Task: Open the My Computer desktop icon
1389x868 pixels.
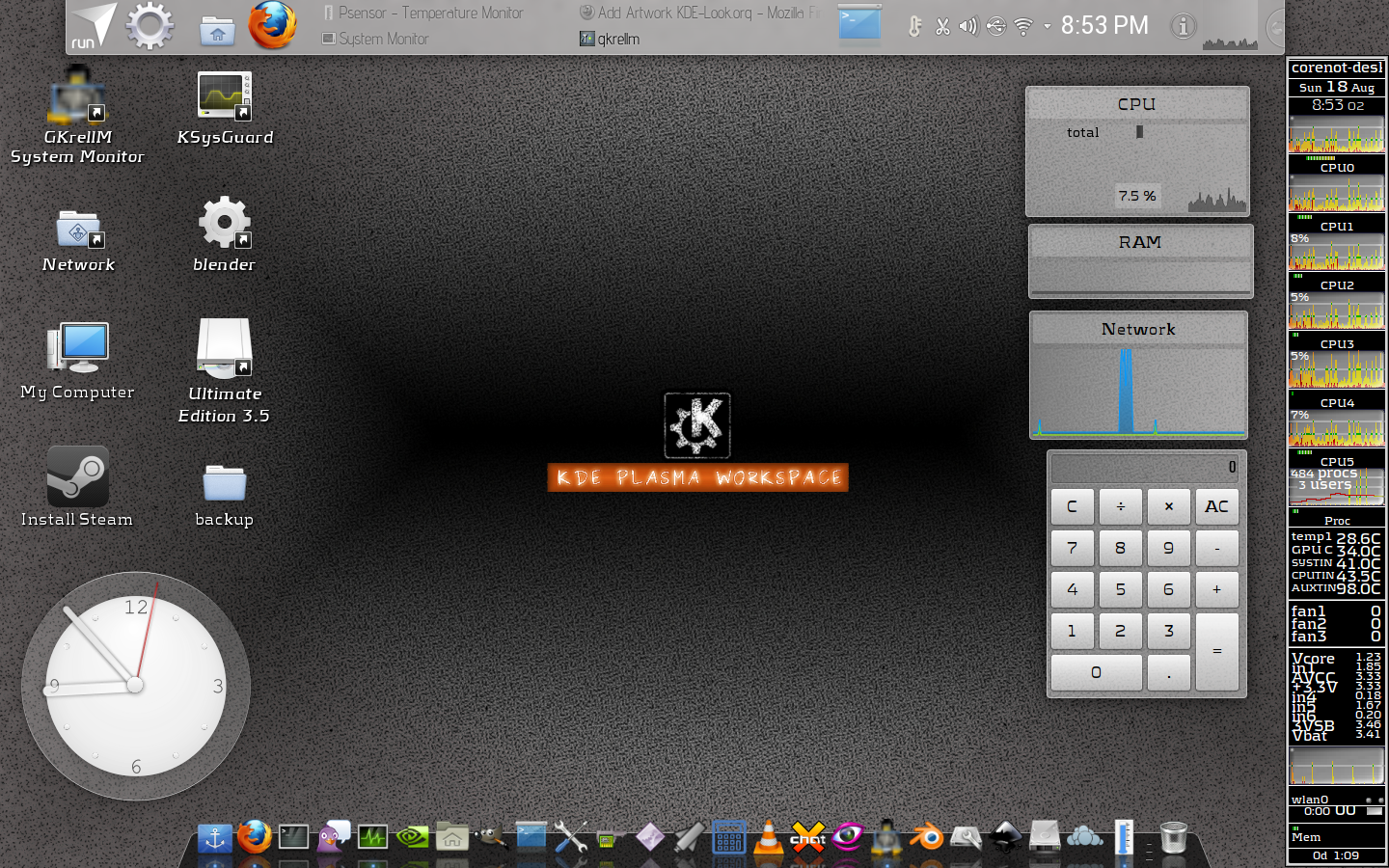Action: coord(77,362)
